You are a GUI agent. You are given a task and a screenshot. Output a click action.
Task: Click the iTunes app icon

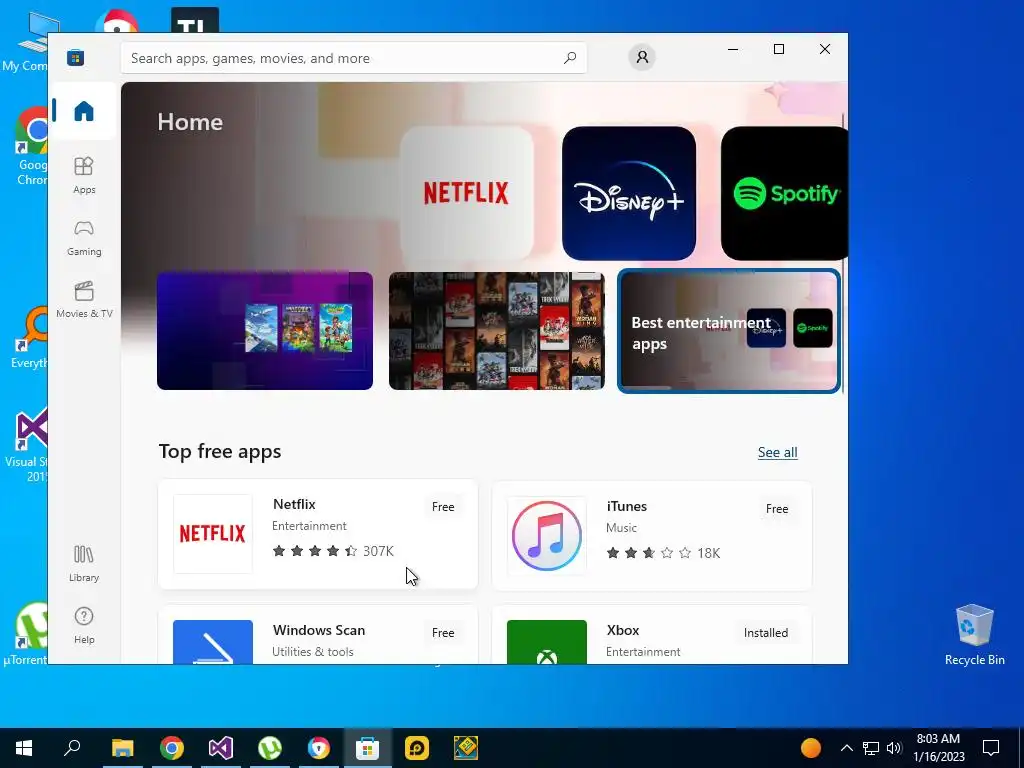[x=547, y=536]
